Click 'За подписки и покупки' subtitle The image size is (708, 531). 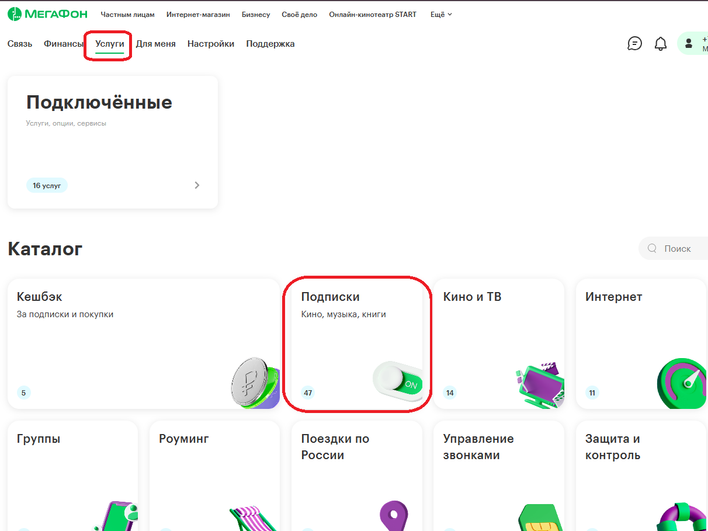pos(65,314)
